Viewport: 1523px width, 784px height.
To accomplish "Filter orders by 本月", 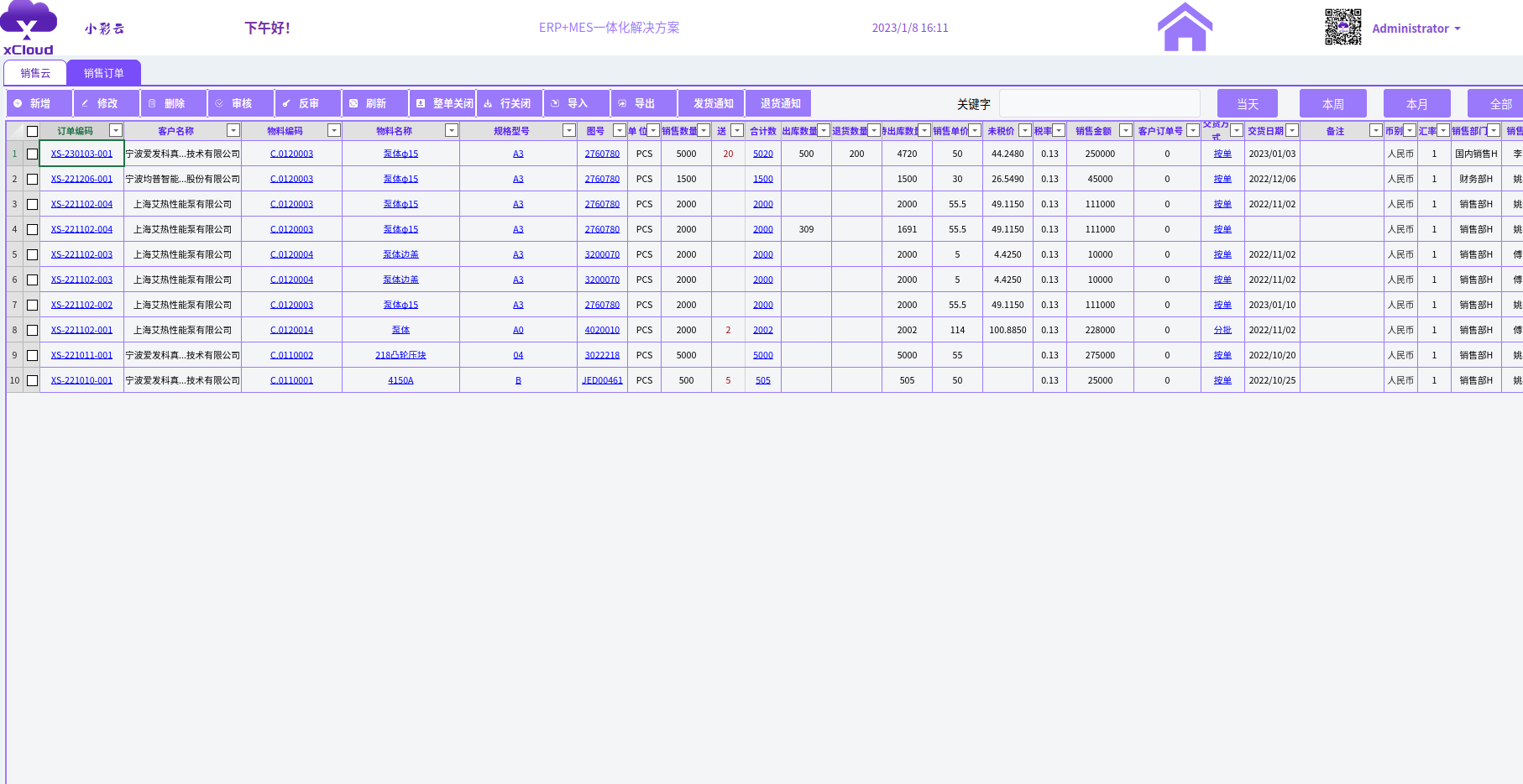I will pyautogui.click(x=1417, y=103).
